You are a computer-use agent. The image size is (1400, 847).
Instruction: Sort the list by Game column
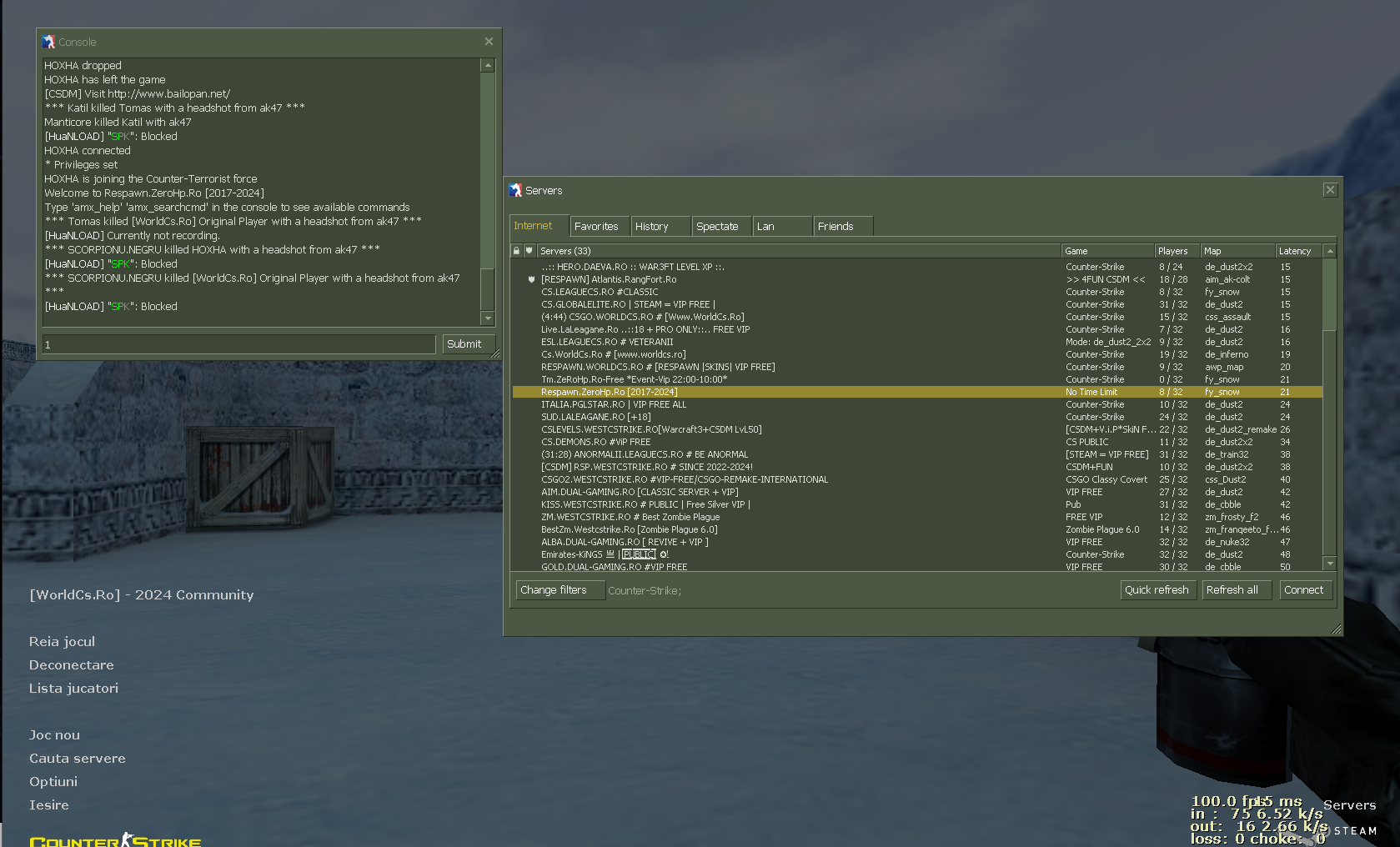[1108, 251]
